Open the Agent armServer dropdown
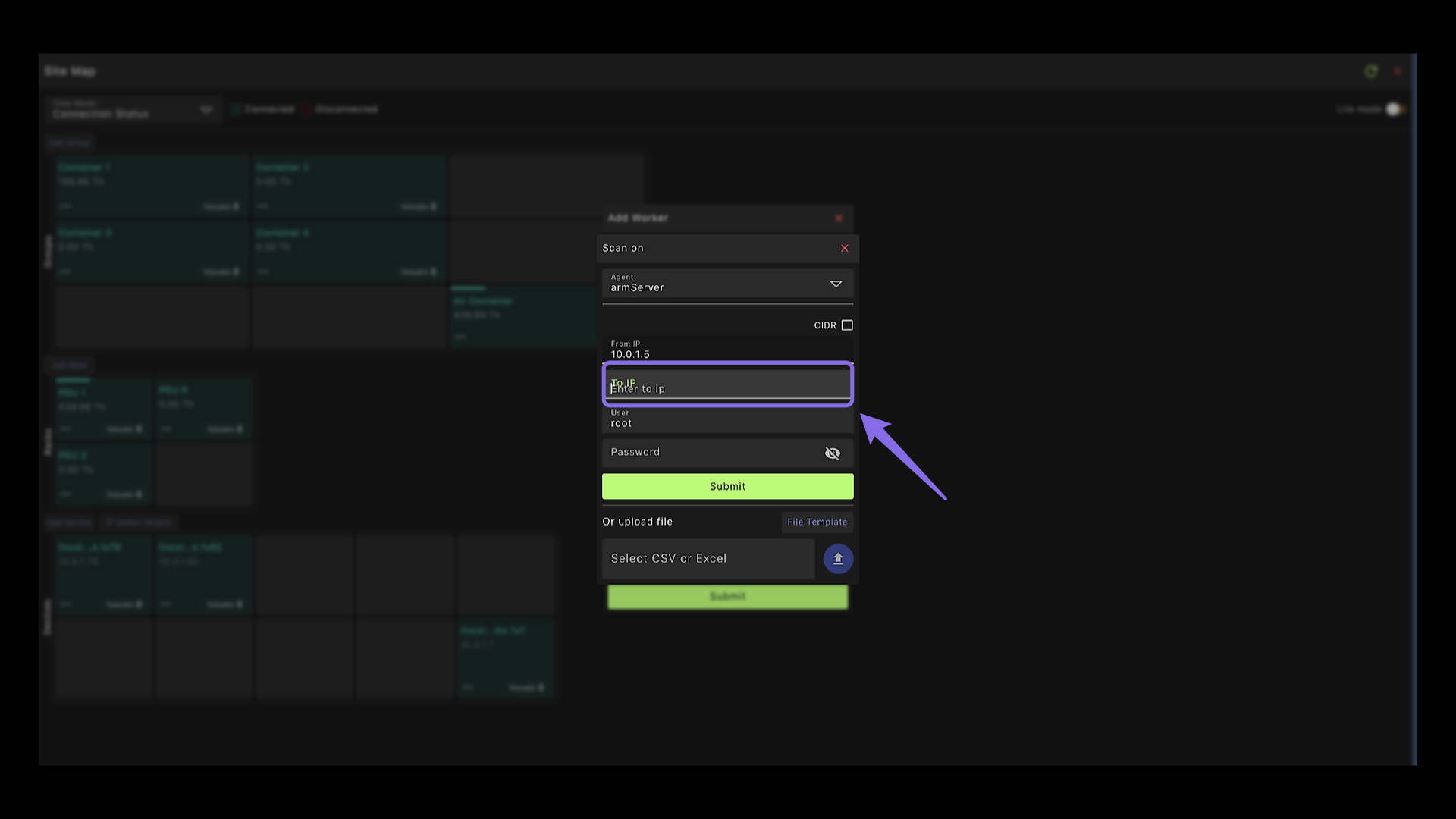This screenshot has width=1456, height=819. point(727,284)
